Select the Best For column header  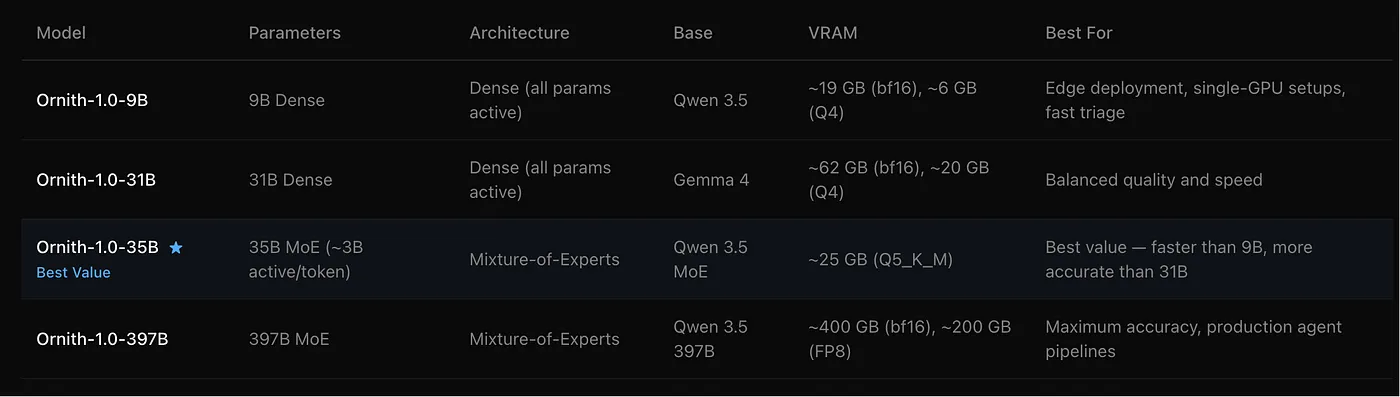click(x=1079, y=33)
